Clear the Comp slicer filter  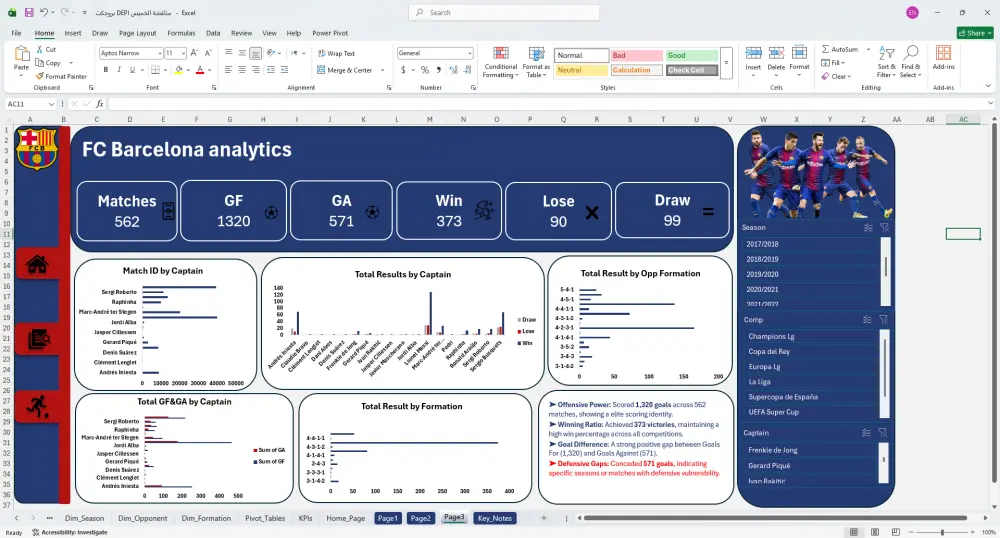883,319
